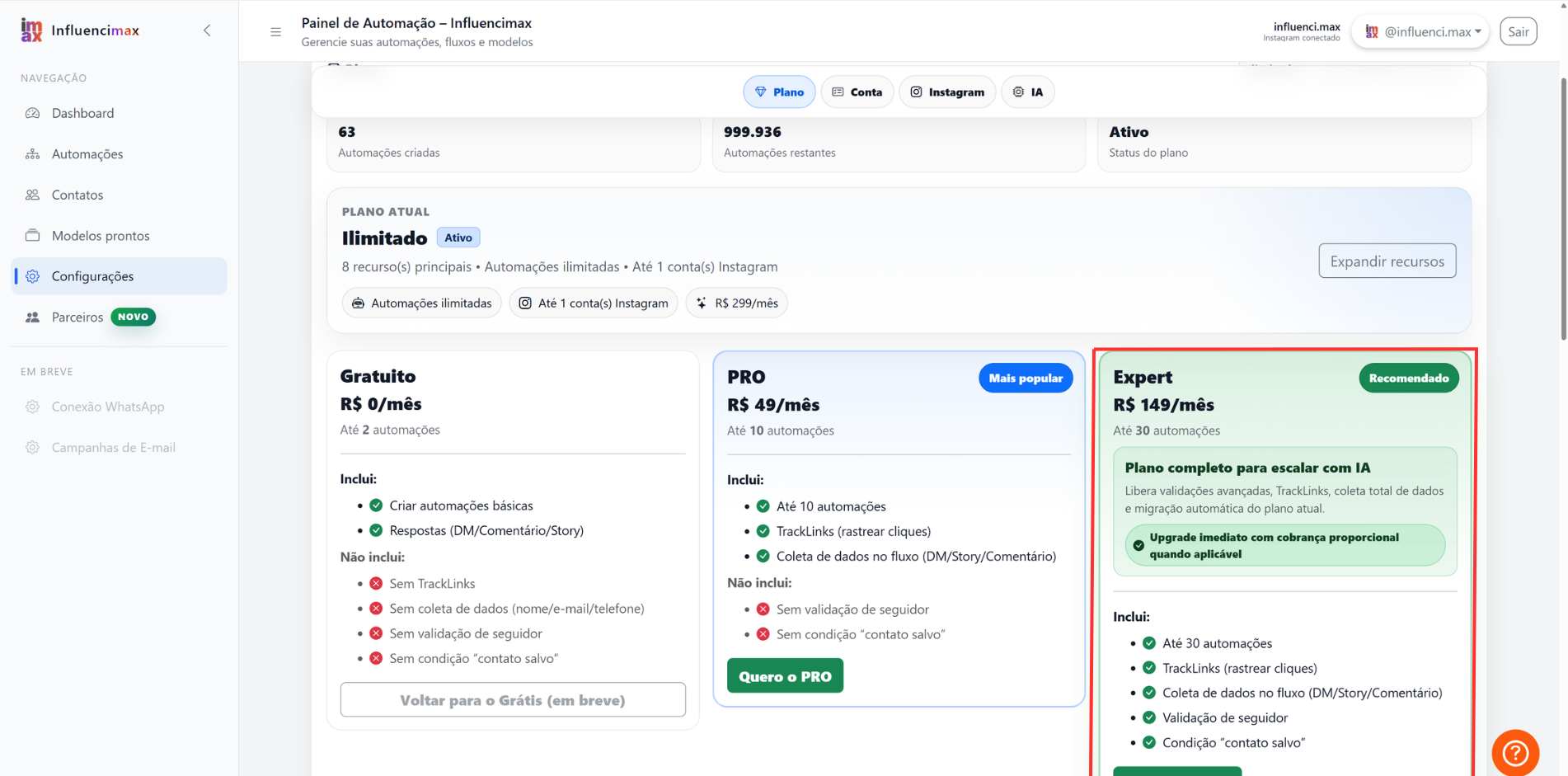
Task: Click green check beside Até 10 automações
Action: 763,506
